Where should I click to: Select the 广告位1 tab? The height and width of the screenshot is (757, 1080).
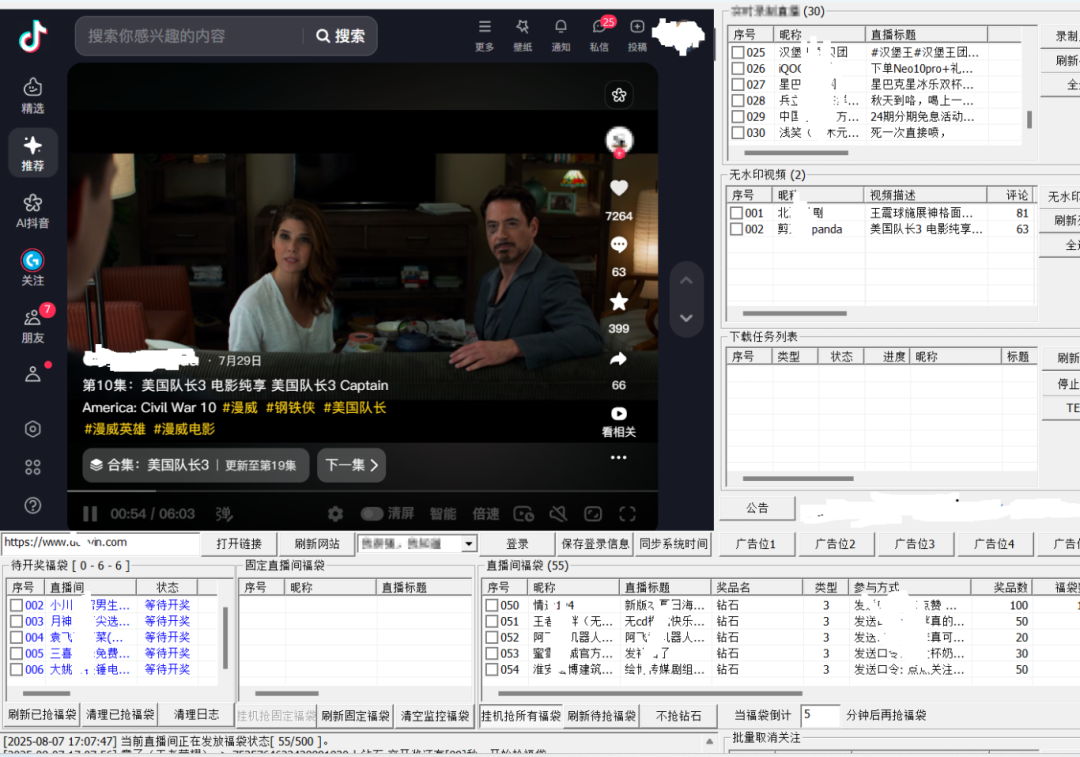(756, 544)
